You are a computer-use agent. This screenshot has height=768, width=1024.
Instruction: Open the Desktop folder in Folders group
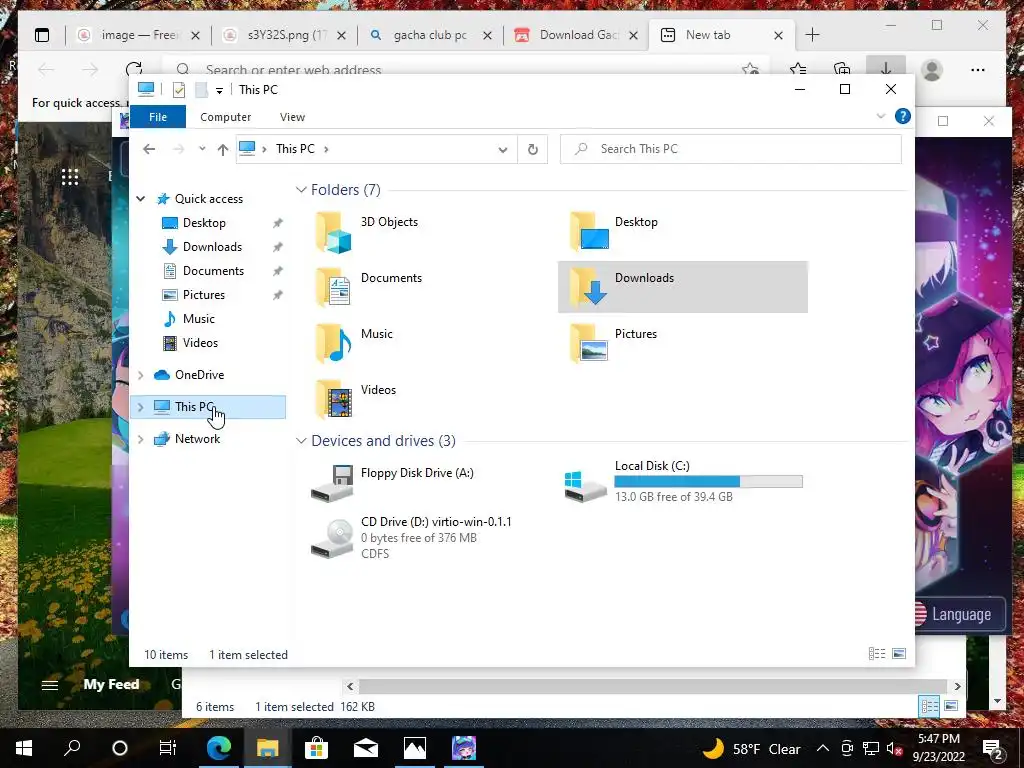(x=614, y=232)
